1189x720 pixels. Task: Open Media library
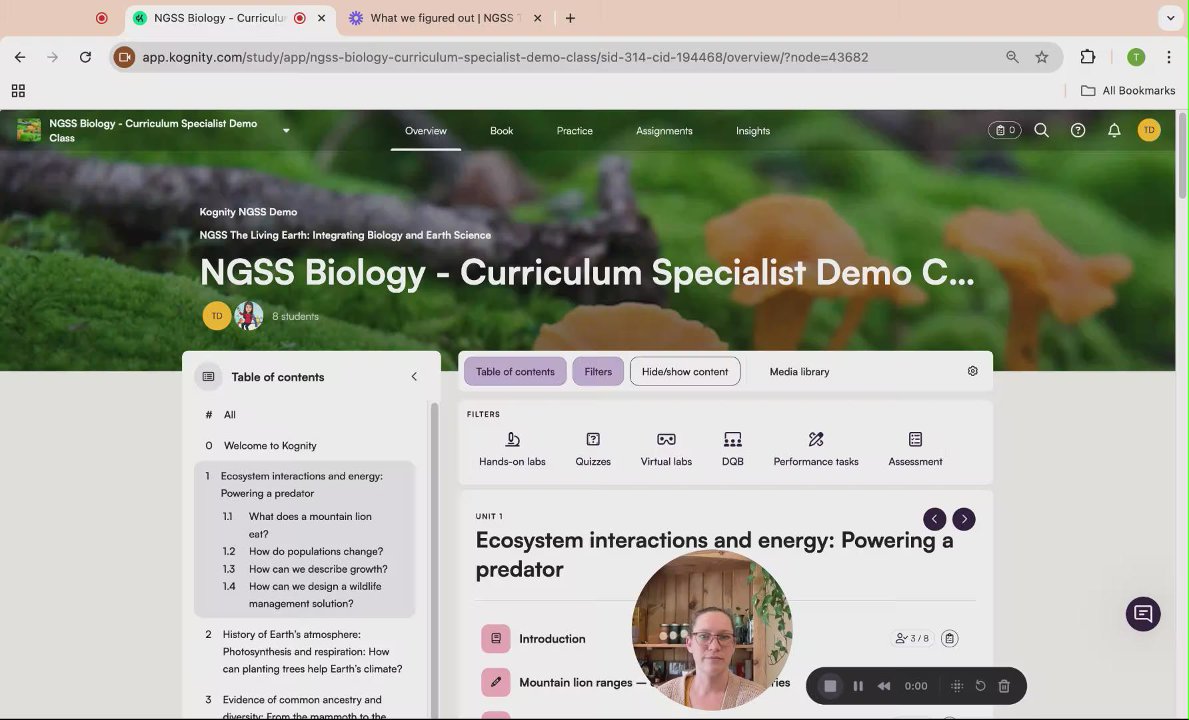[x=799, y=371]
